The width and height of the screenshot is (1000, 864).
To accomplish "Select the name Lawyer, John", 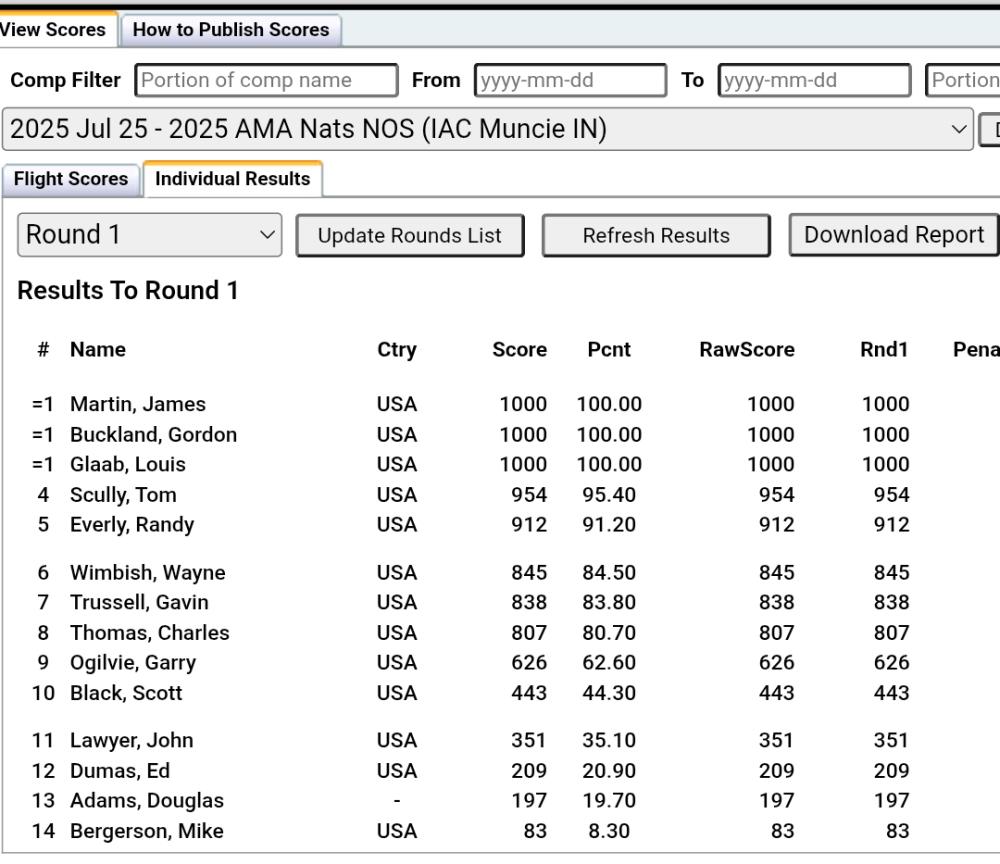I will [x=131, y=740].
